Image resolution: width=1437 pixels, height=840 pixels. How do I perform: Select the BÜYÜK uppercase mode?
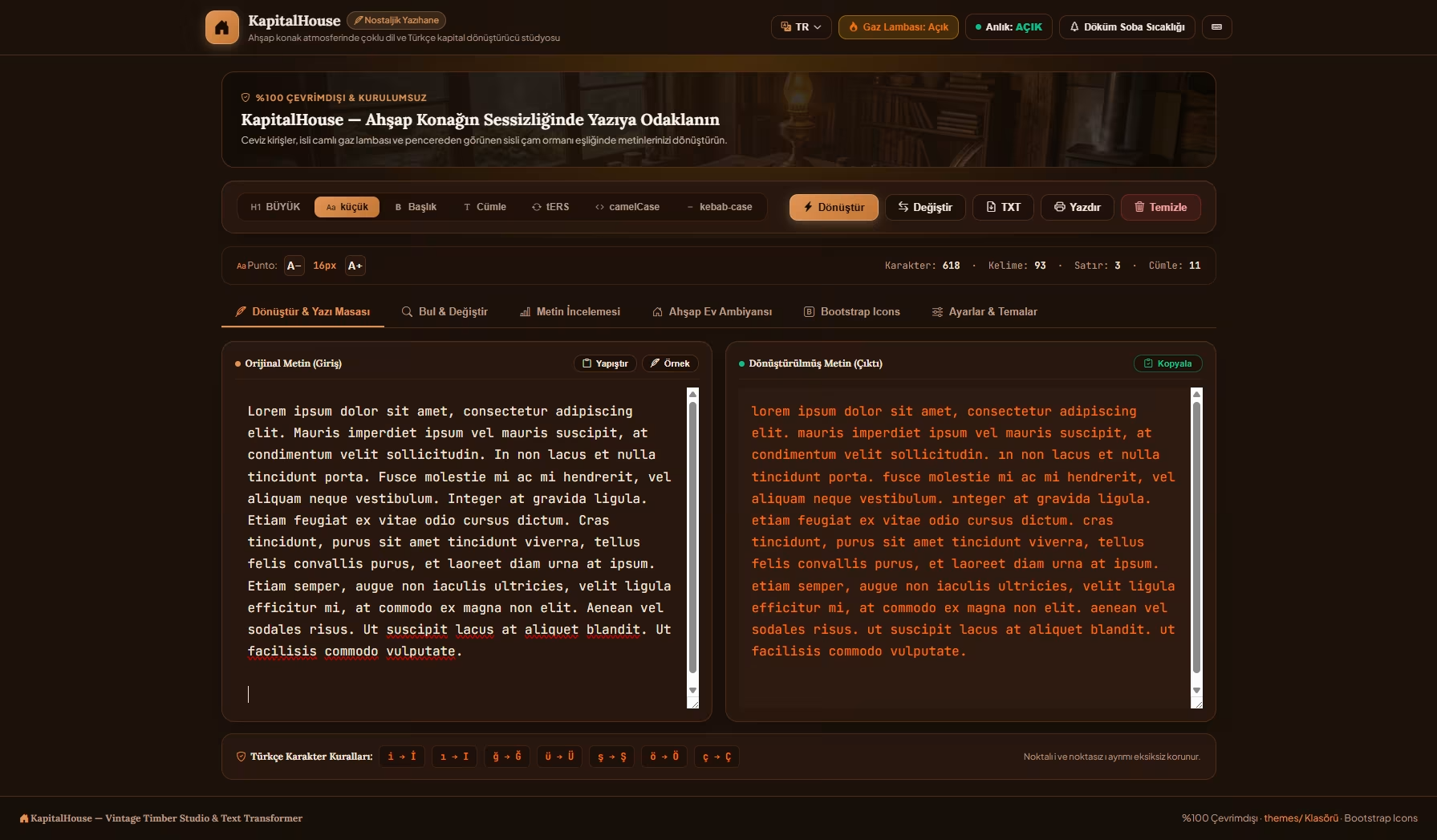click(x=275, y=207)
